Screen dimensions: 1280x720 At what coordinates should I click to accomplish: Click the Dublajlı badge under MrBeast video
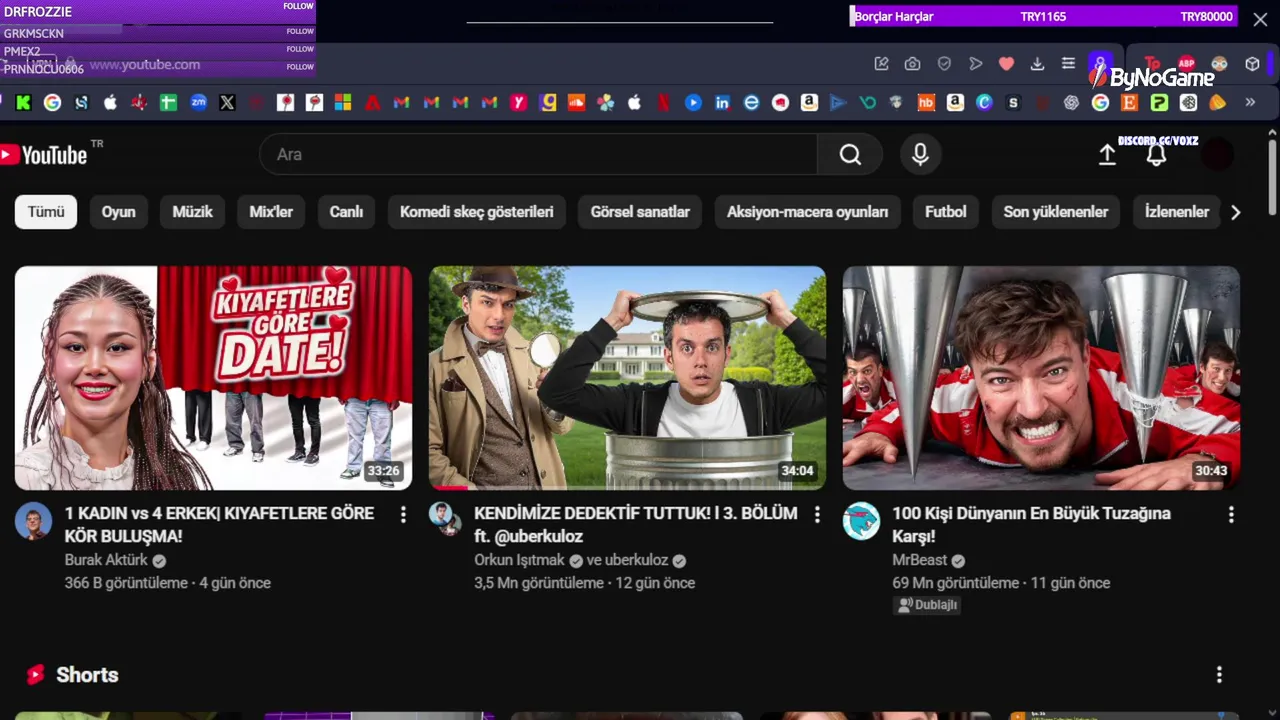click(928, 605)
